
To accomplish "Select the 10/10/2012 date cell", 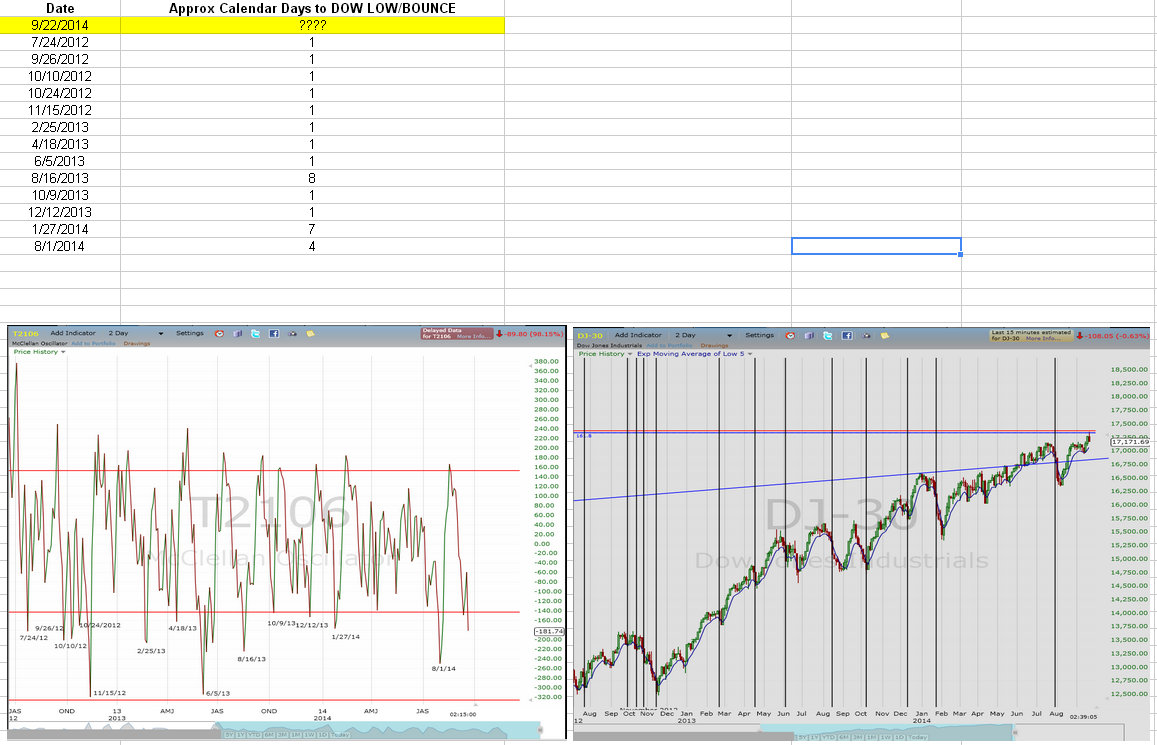I will [x=60, y=76].
